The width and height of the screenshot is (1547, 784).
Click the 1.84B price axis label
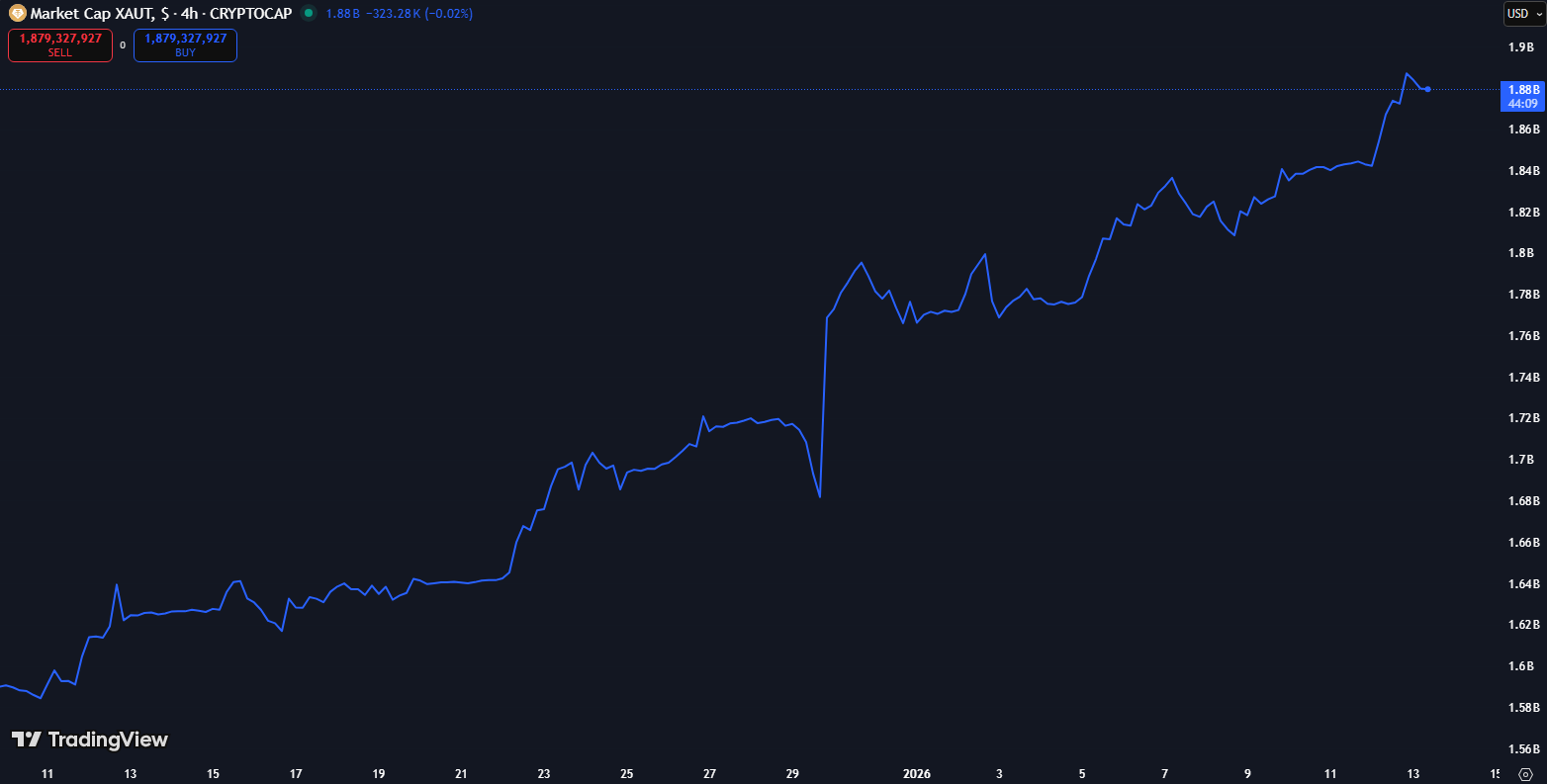pos(1523,171)
